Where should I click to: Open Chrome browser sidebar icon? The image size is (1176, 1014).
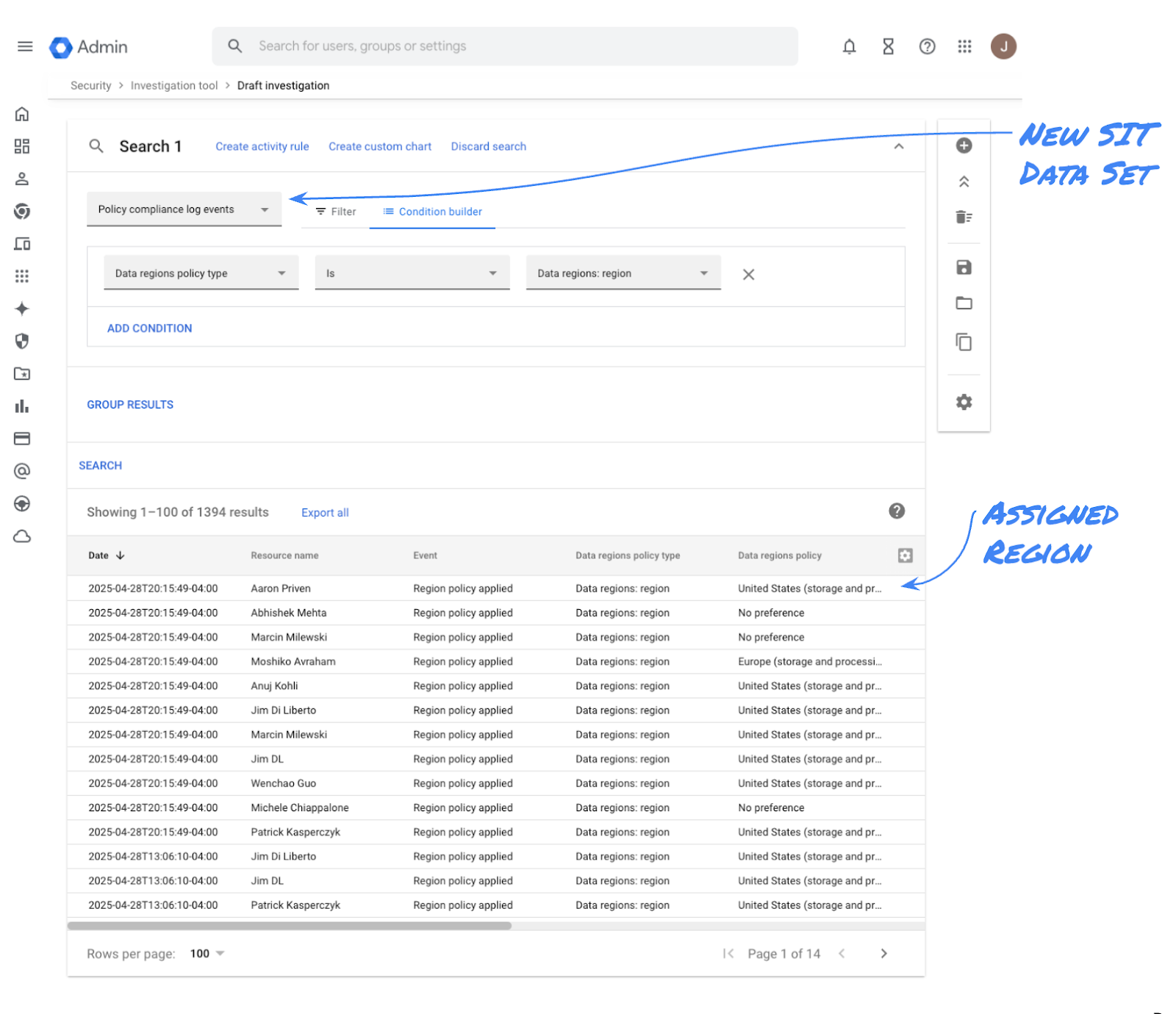(22, 212)
